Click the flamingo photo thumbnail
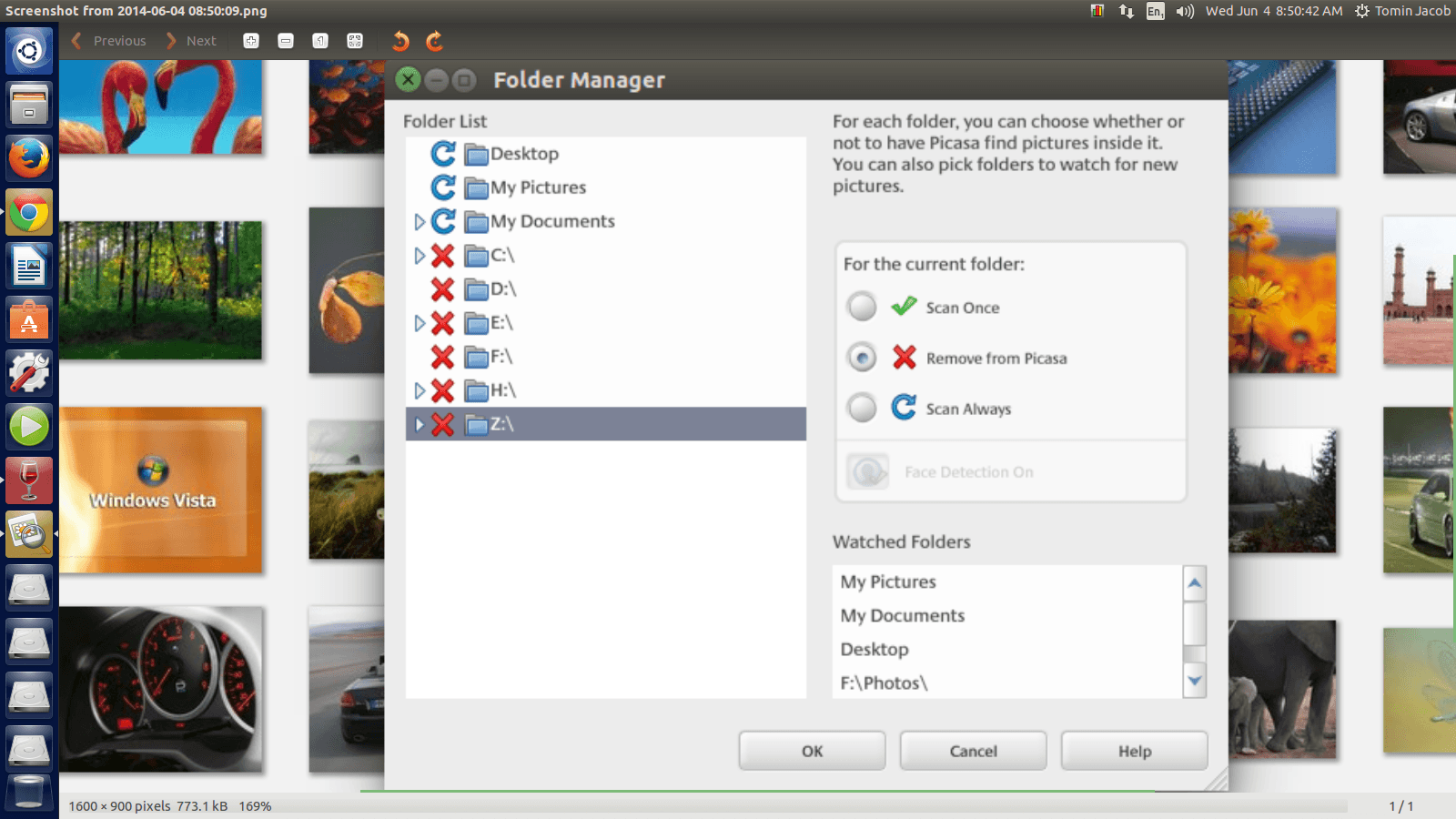Image resolution: width=1456 pixels, height=819 pixels. (x=161, y=106)
